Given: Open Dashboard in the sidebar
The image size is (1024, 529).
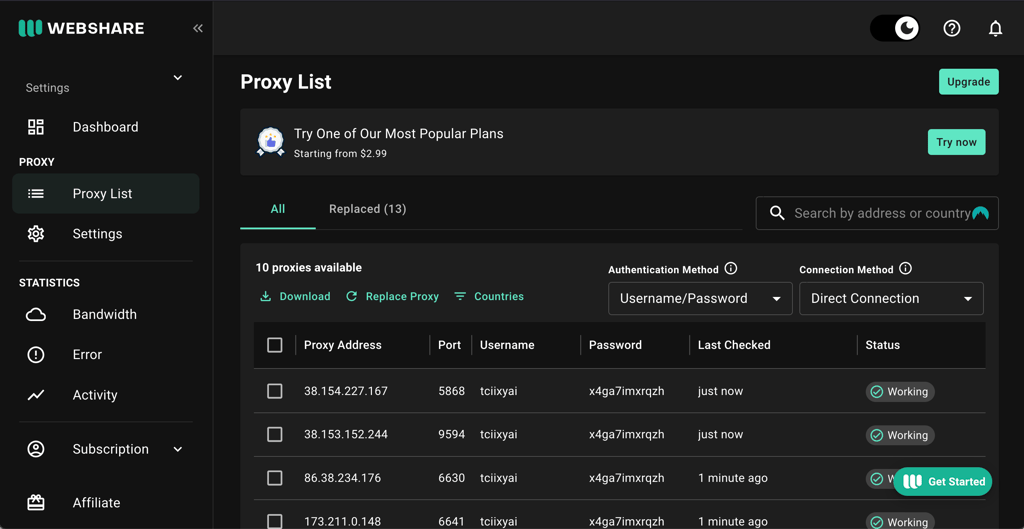Looking at the screenshot, I should (x=106, y=127).
